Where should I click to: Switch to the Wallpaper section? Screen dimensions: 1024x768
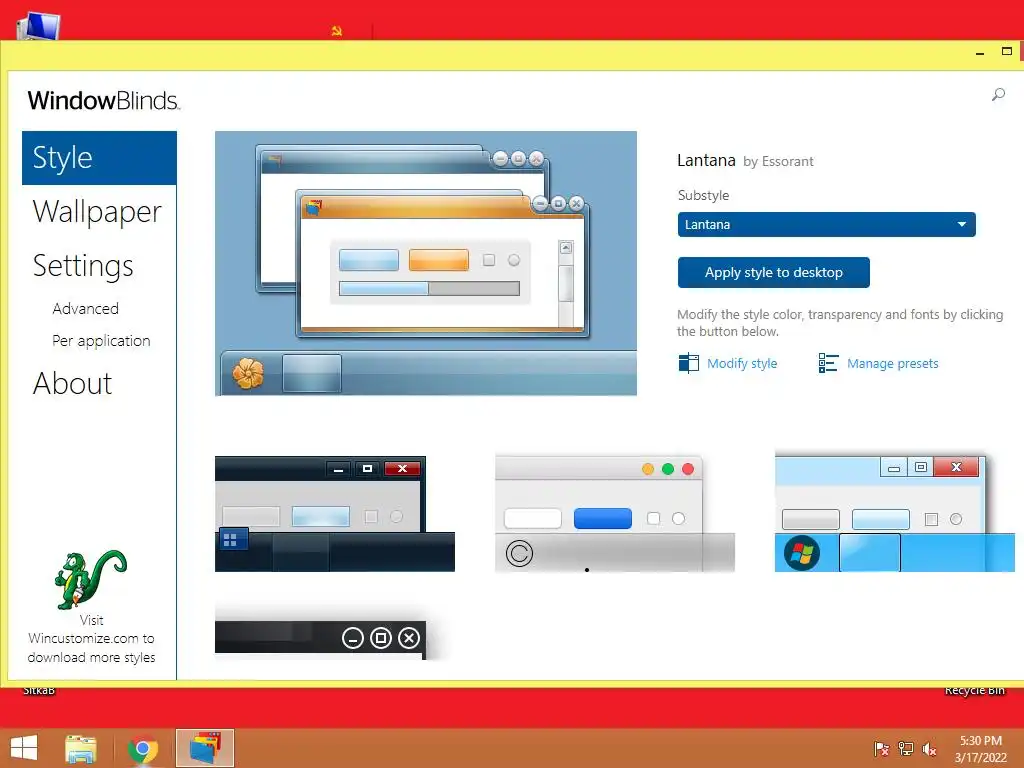point(97,212)
